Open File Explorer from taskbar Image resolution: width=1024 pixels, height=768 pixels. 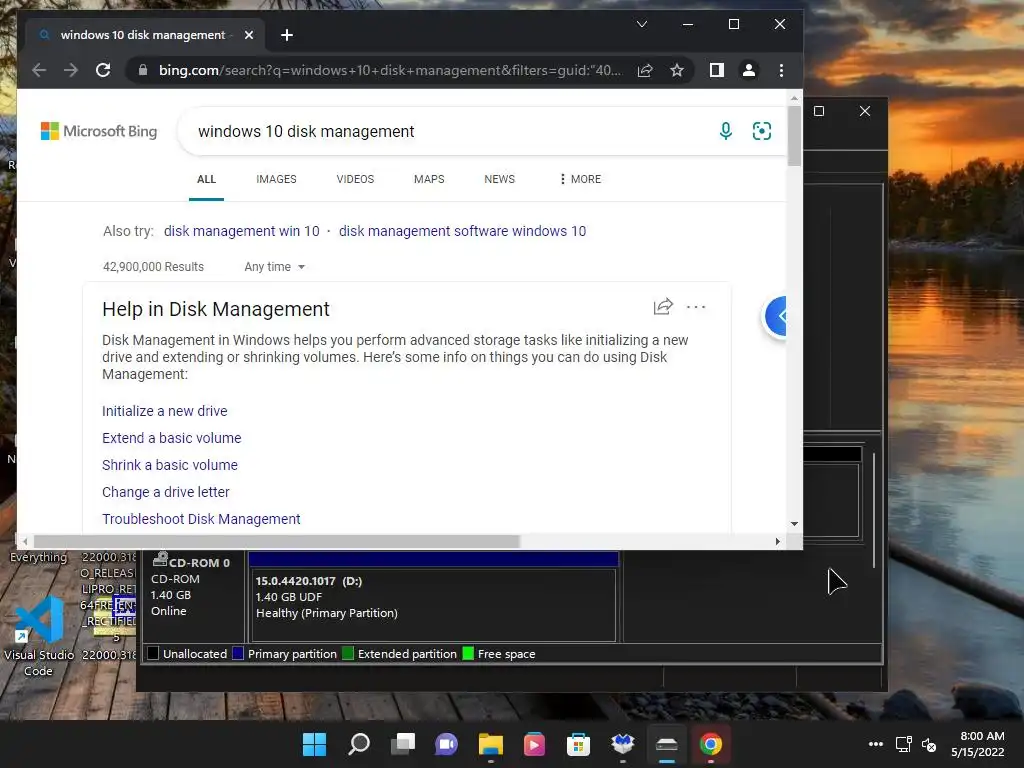[x=490, y=744]
